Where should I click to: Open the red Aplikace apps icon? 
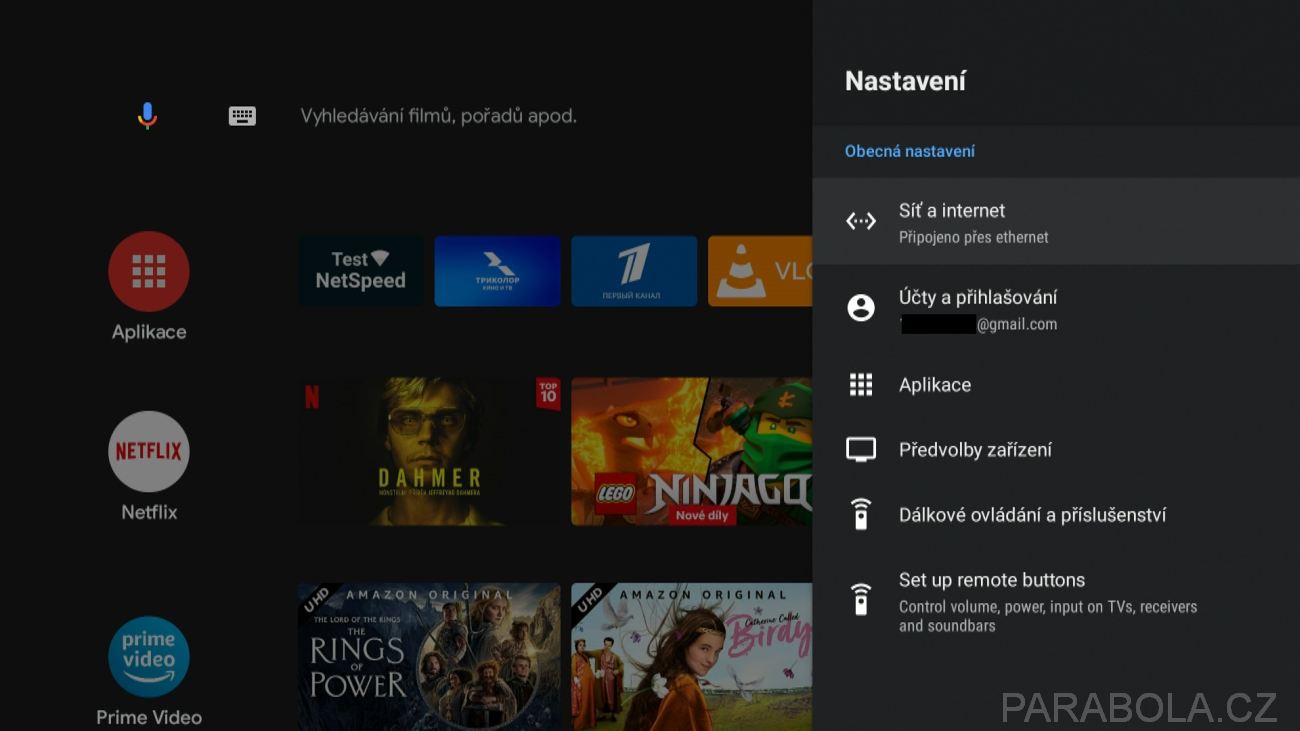pyautogui.click(x=149, y=271)
